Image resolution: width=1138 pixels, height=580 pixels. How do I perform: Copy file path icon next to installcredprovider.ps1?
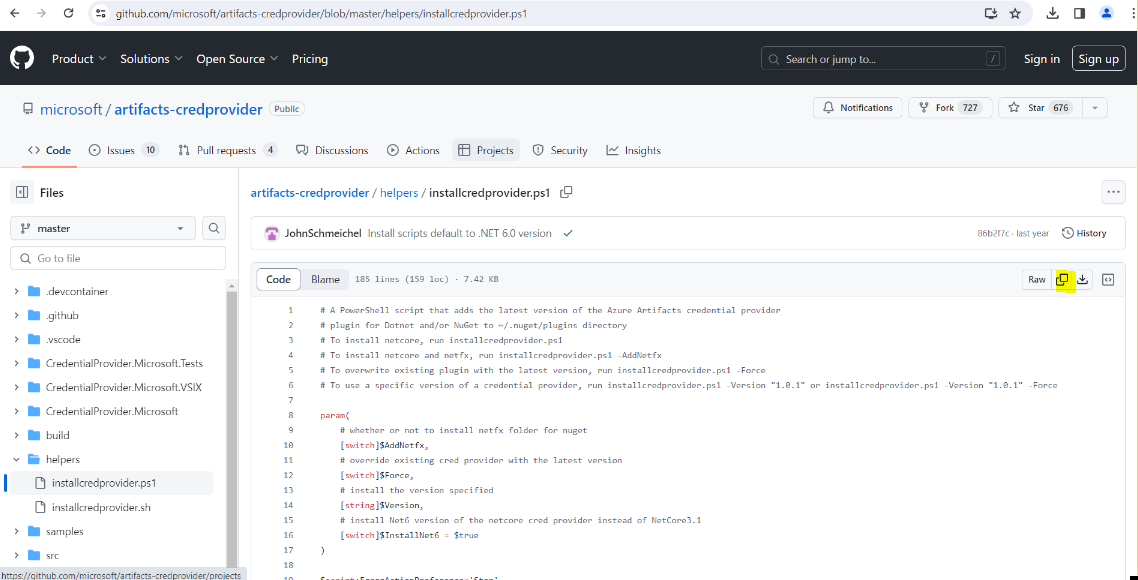point(566,192)
